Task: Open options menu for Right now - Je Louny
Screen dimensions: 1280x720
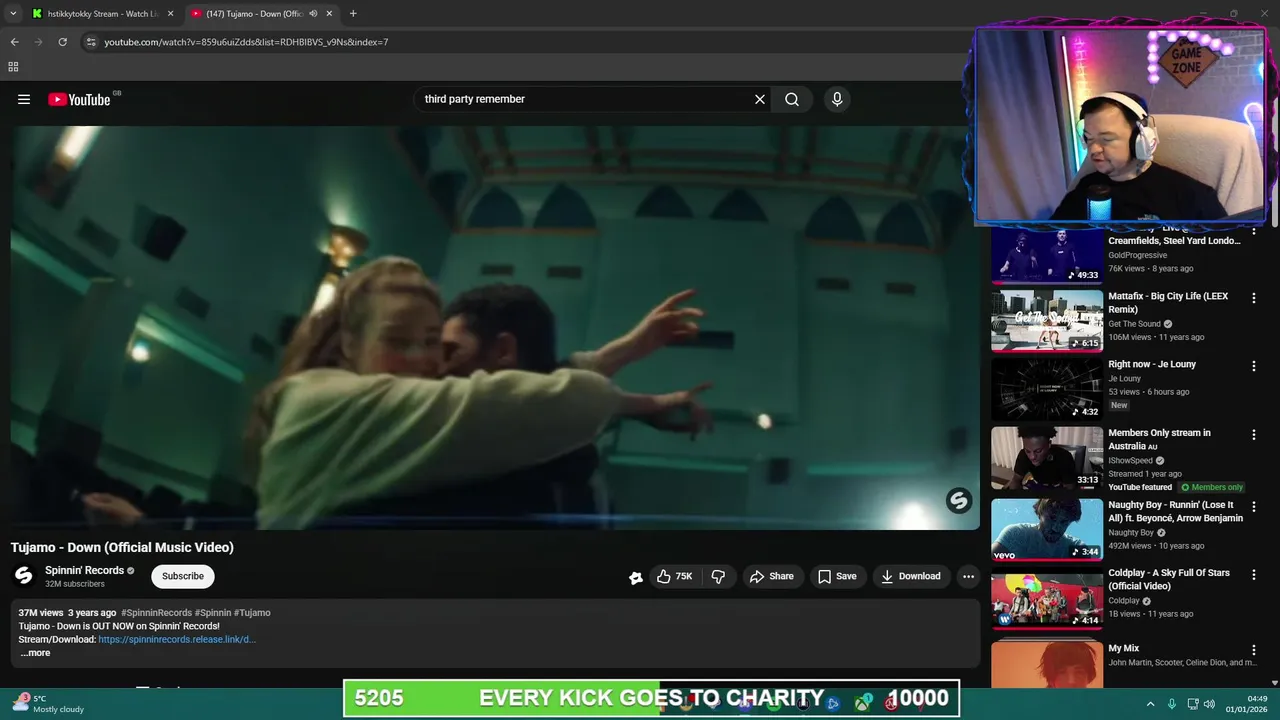Action: [x=1254, y=366]
